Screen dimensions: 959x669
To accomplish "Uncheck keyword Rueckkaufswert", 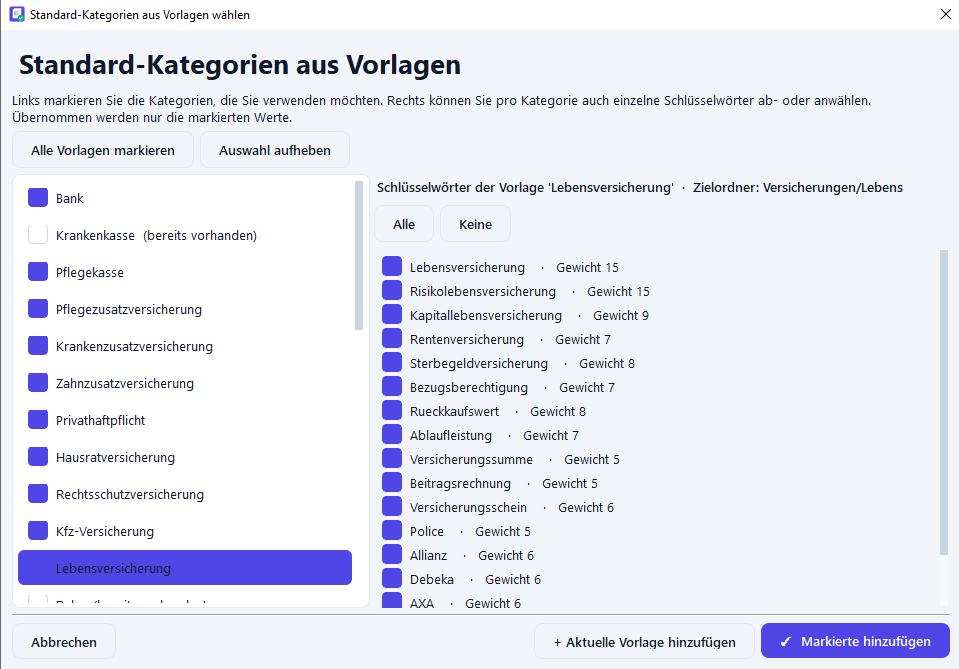I will coord(392,410).
